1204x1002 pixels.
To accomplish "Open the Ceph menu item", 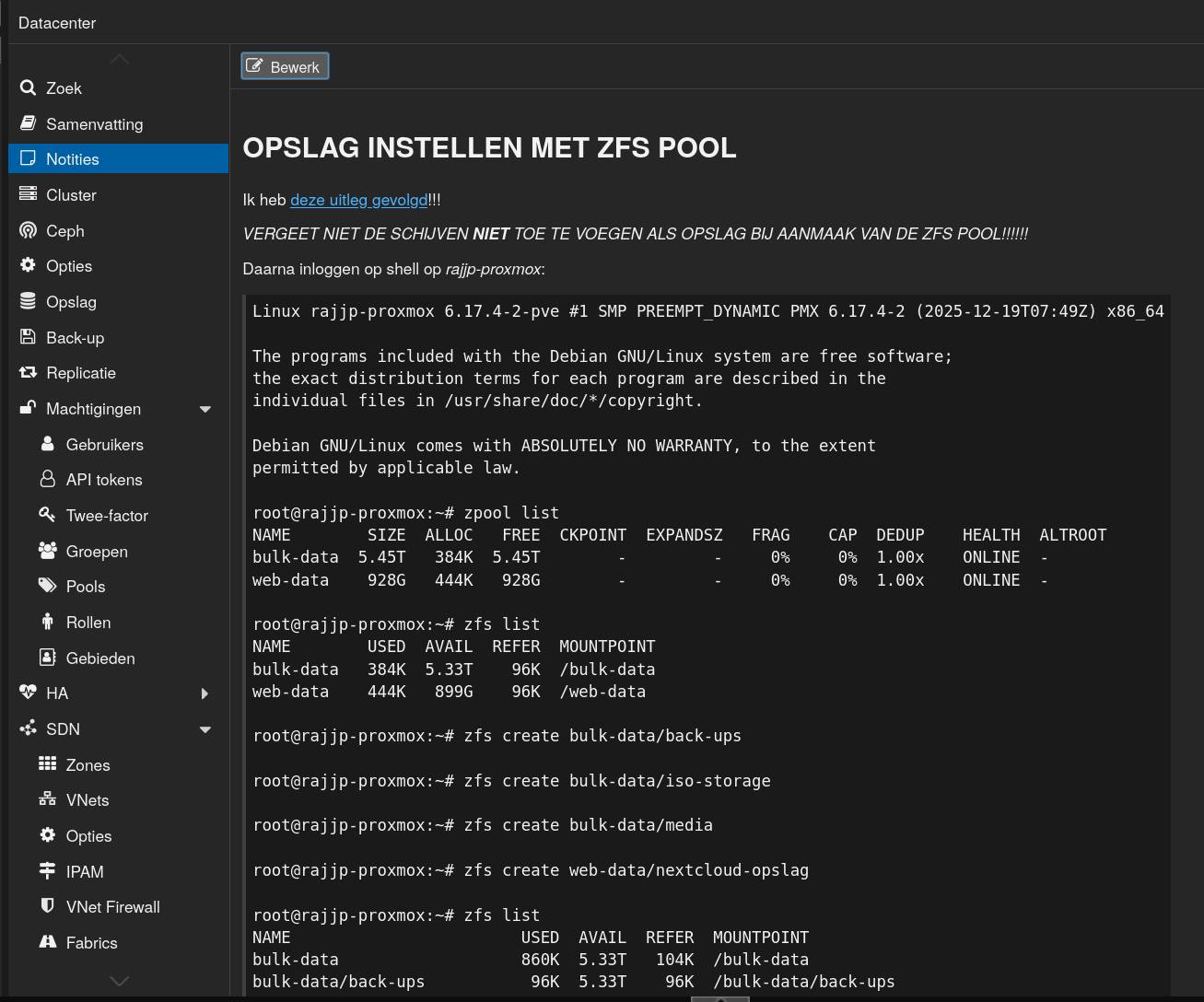I will point(118,230).
